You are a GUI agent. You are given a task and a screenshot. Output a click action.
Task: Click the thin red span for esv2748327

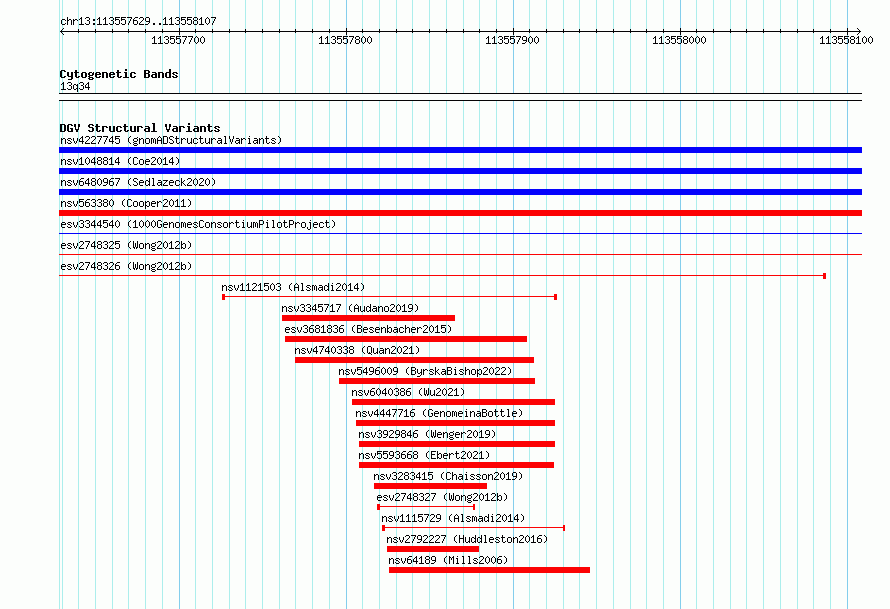coord(426,507)
